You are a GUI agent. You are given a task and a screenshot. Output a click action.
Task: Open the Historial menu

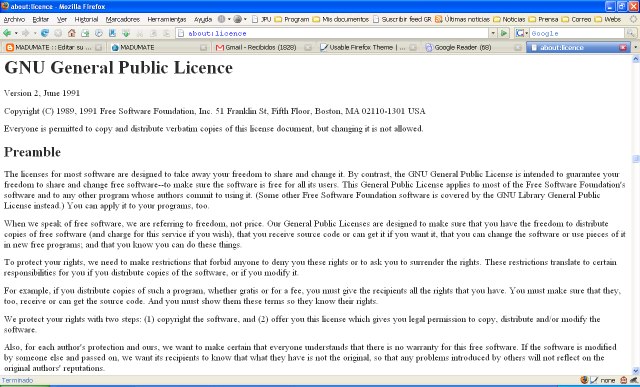point(86,19)
